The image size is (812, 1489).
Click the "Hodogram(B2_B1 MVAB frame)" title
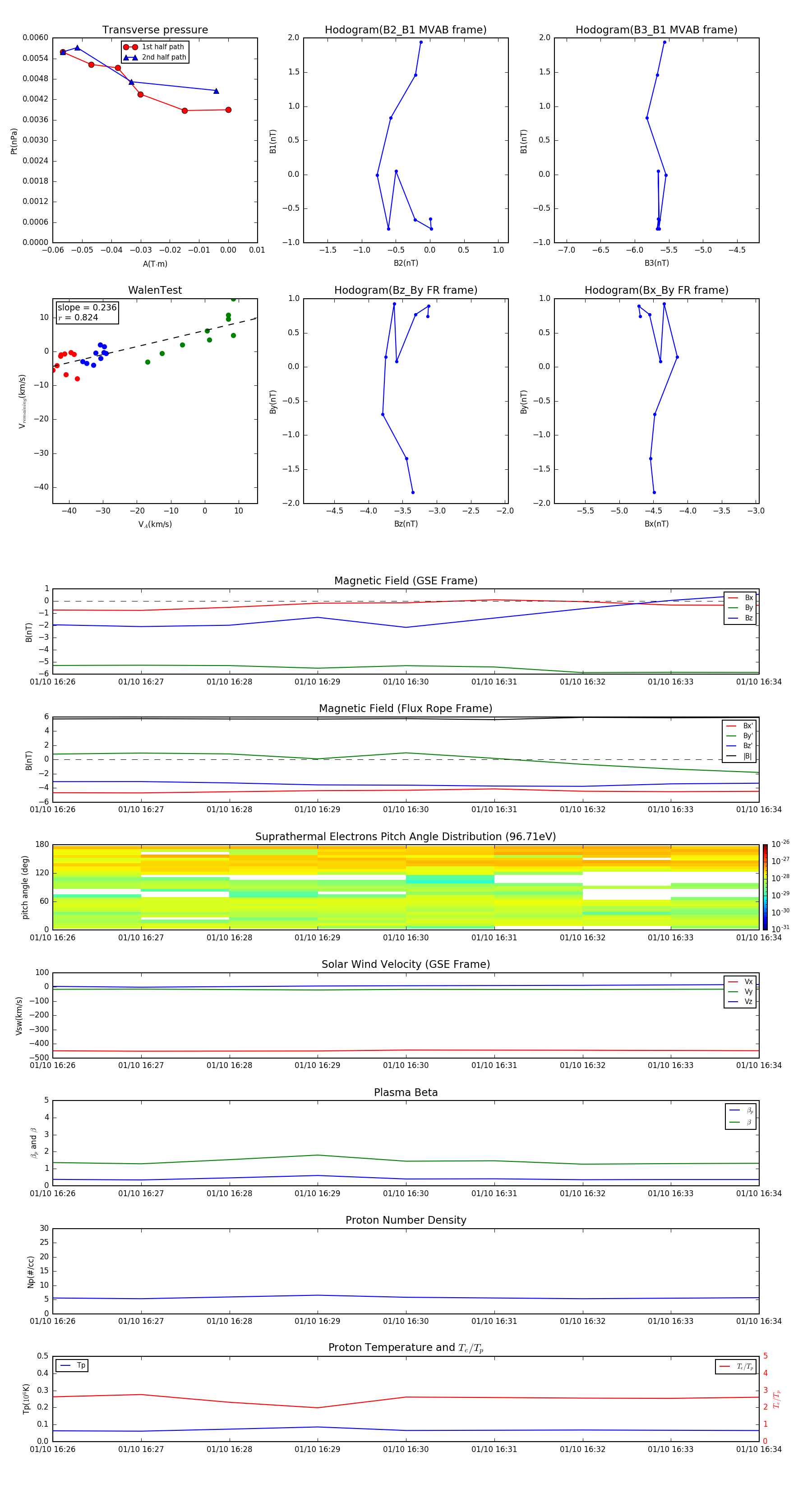(405, 30)
